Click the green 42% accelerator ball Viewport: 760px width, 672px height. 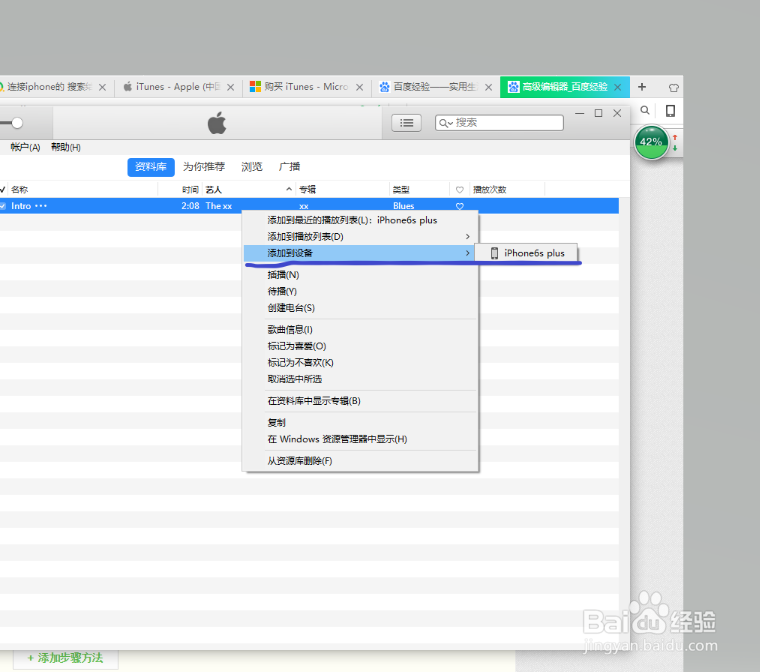point(651,142)
